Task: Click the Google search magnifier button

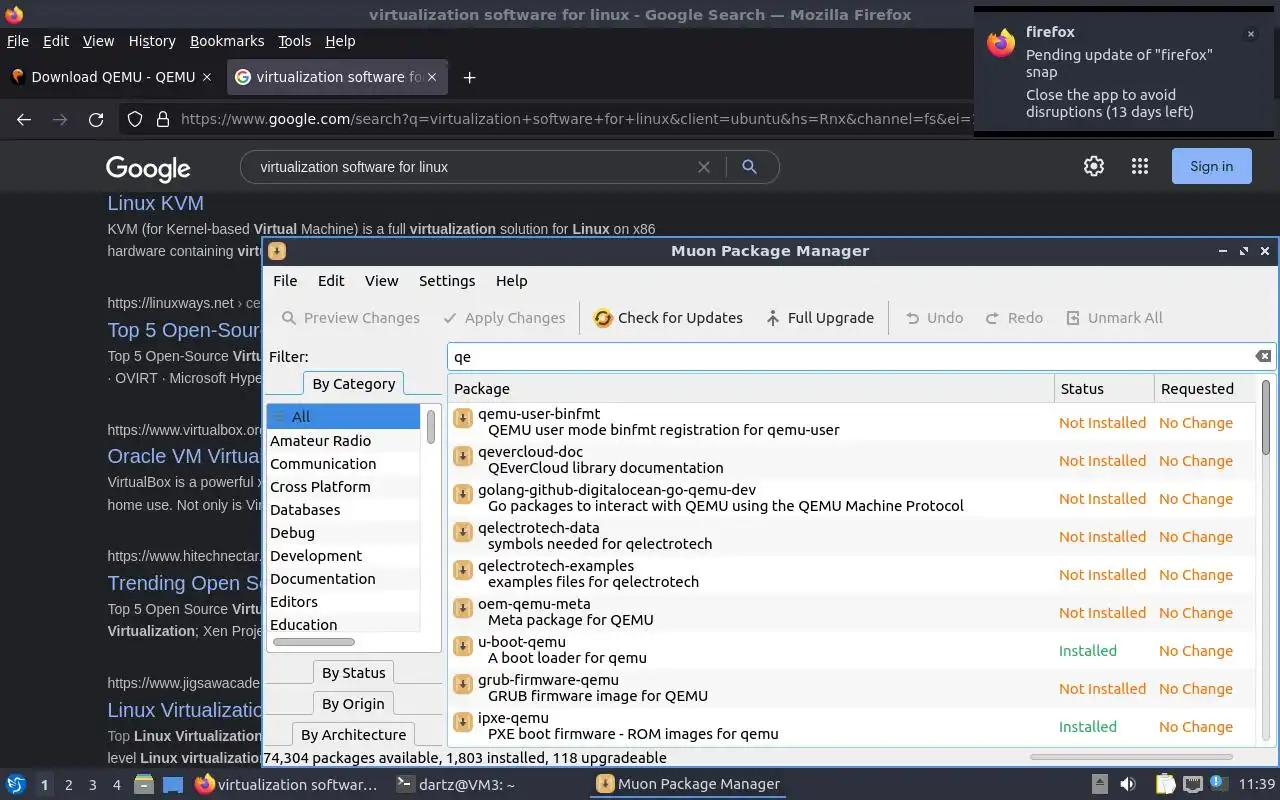Action: pos(749,167)
